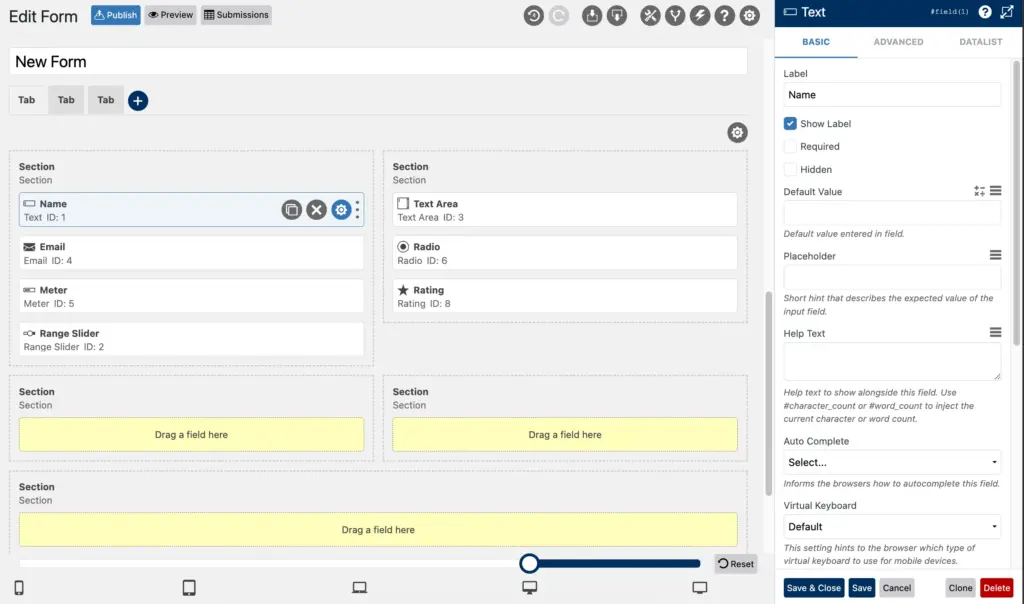Open the Auto Complete dropdown
Viewport: 1024px width, 604px height.
click(891, 462)
